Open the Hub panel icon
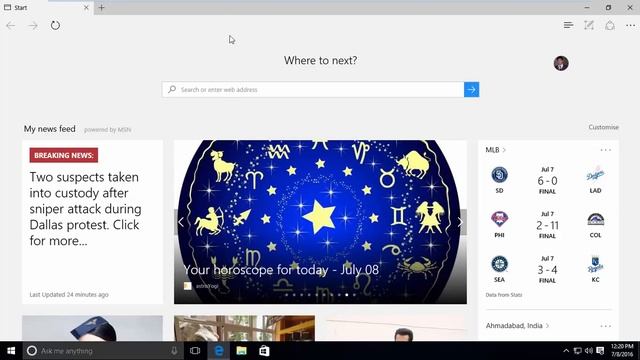The image size is (640, 360). pyautogui.click(x=568, y=25)
